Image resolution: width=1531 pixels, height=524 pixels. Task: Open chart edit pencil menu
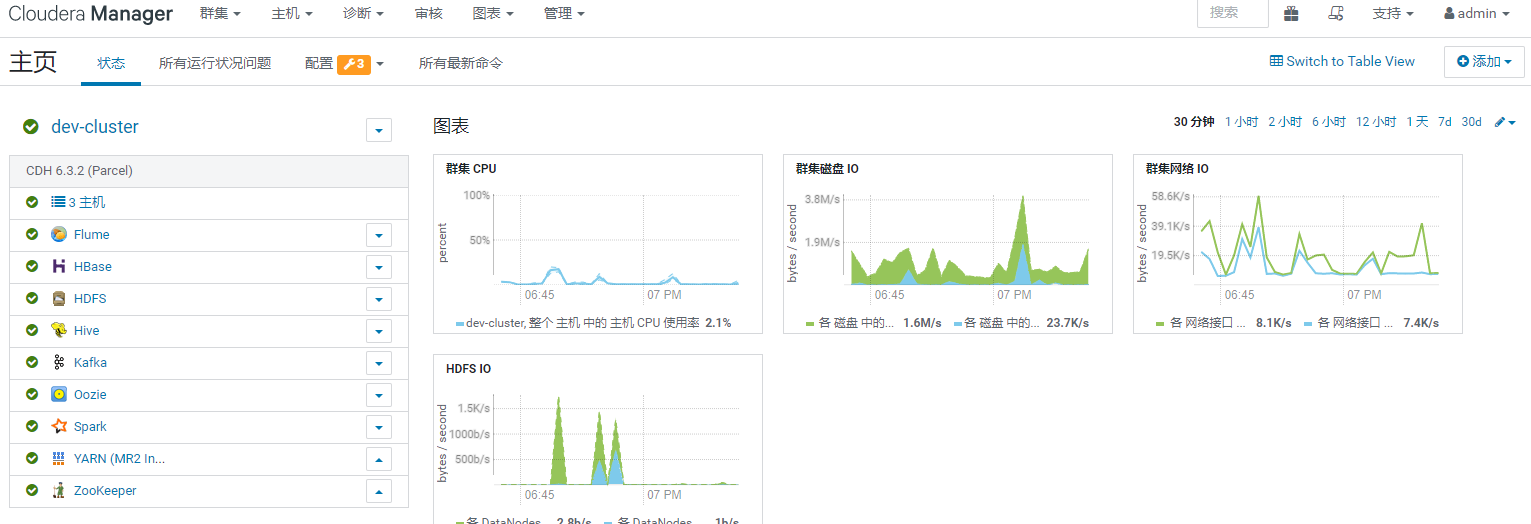point(1505,122)
